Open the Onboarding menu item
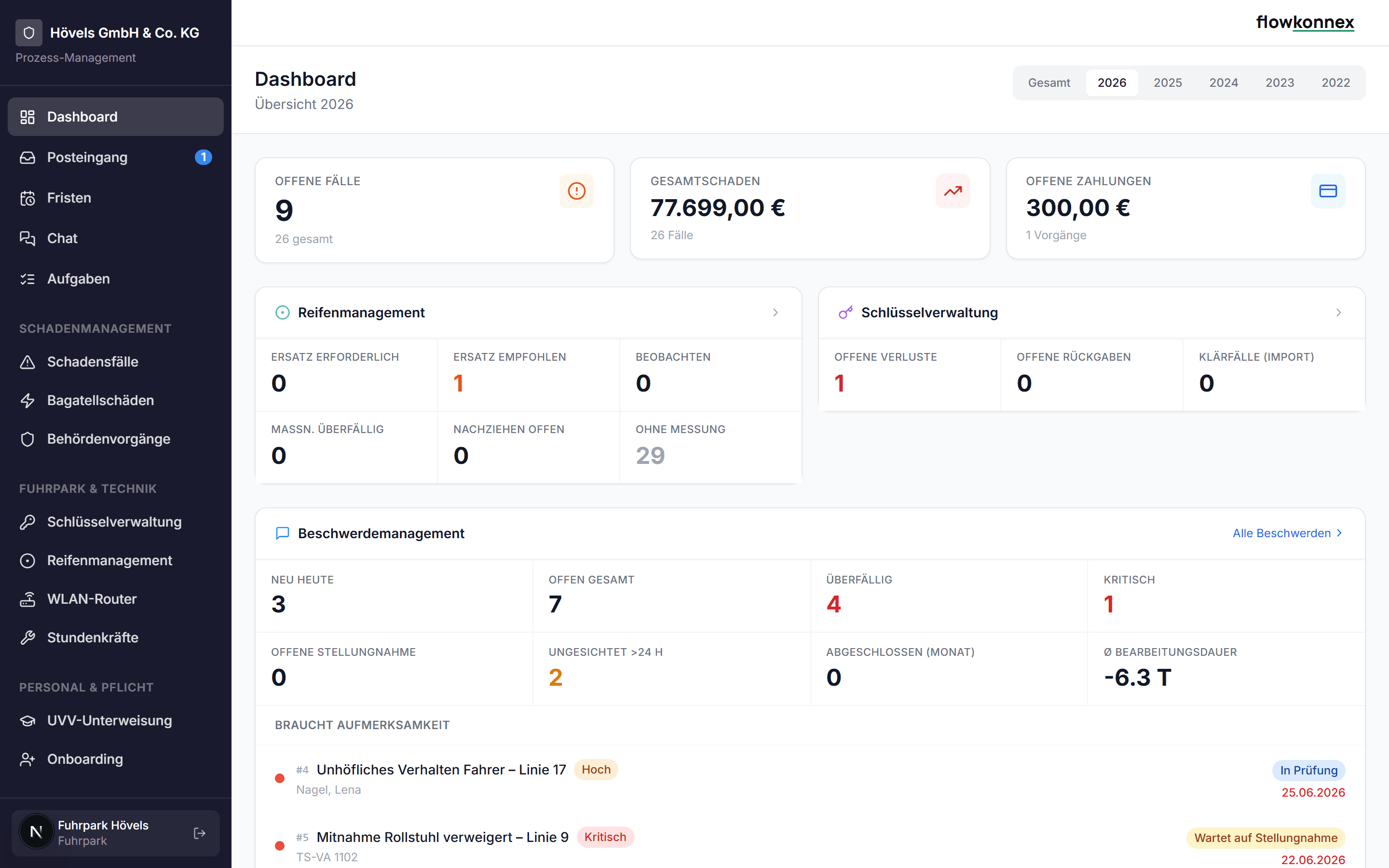 click(115, 759)
